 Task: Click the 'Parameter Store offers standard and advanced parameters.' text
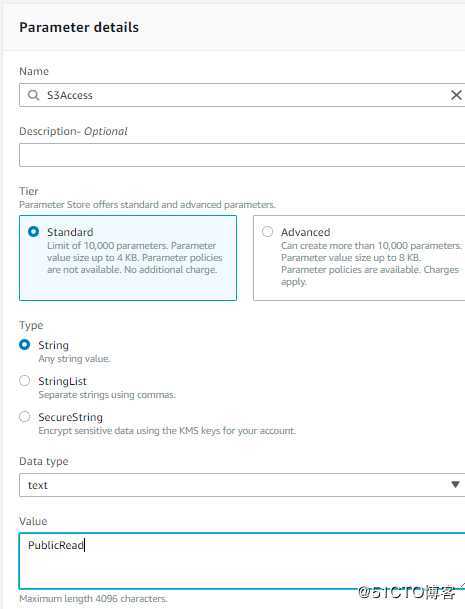pyautogui.click(x=147, y=205)
